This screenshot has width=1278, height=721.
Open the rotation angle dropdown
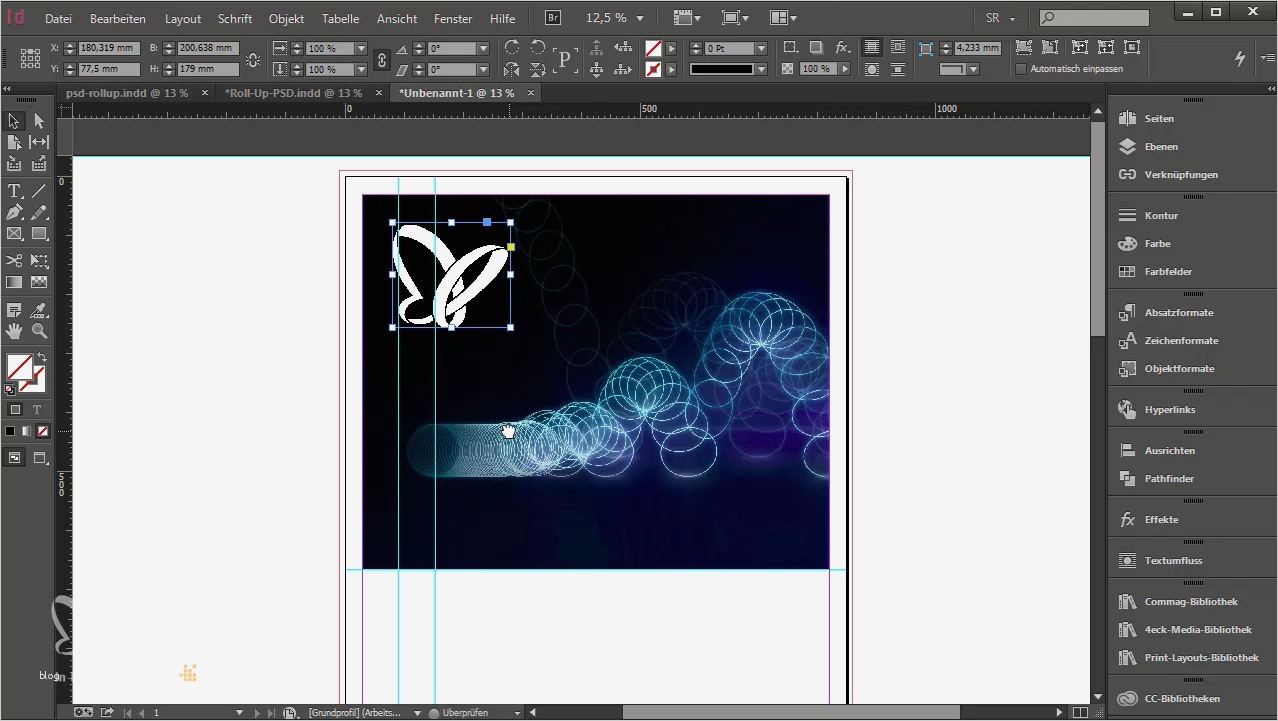tap(483, 48)
